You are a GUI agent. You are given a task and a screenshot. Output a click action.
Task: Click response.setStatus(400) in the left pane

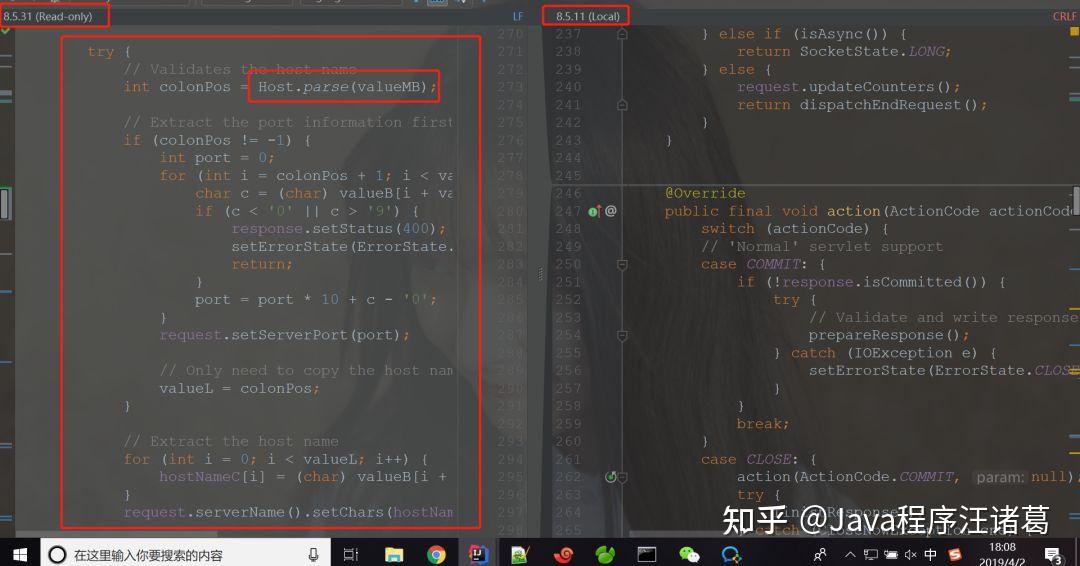(333, 229)
